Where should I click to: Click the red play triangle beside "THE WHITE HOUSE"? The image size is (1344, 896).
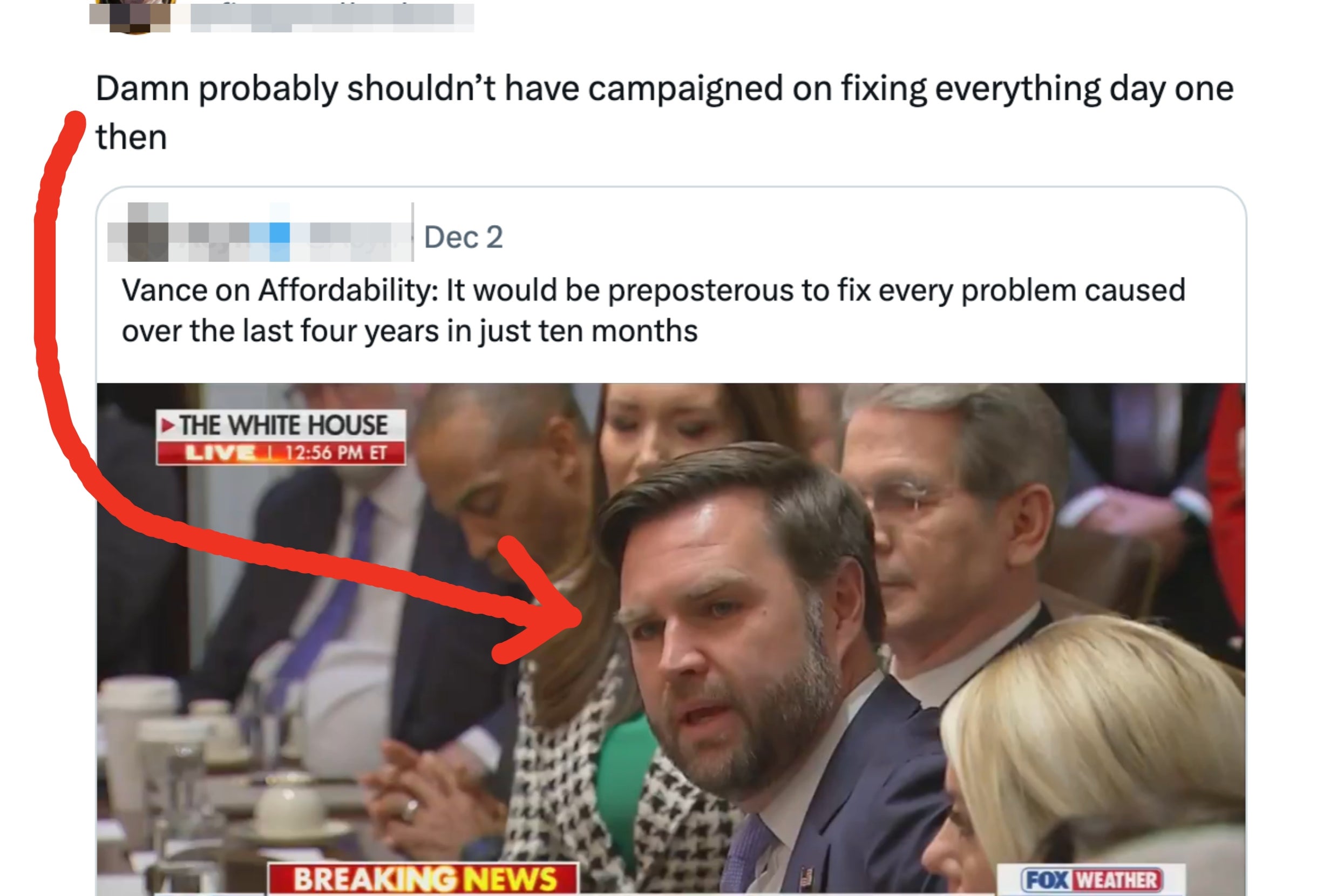click(167, 425)
